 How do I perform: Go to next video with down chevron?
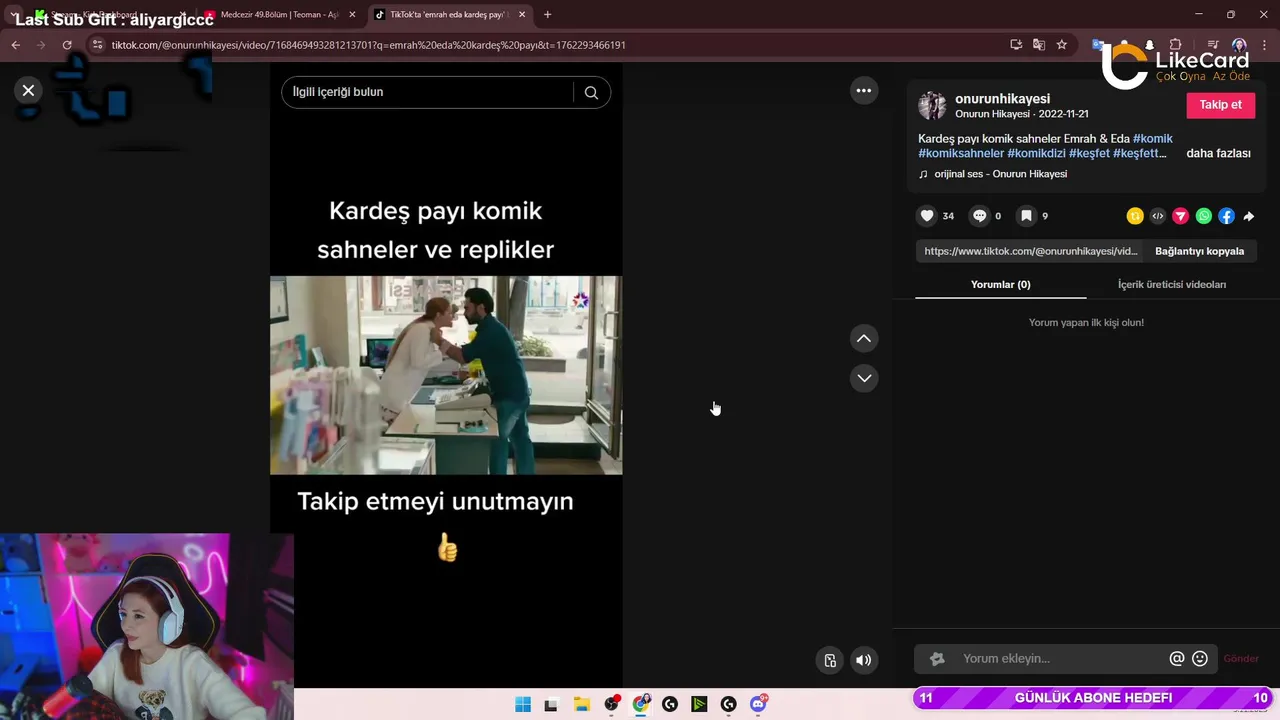[x=864, y=378]
